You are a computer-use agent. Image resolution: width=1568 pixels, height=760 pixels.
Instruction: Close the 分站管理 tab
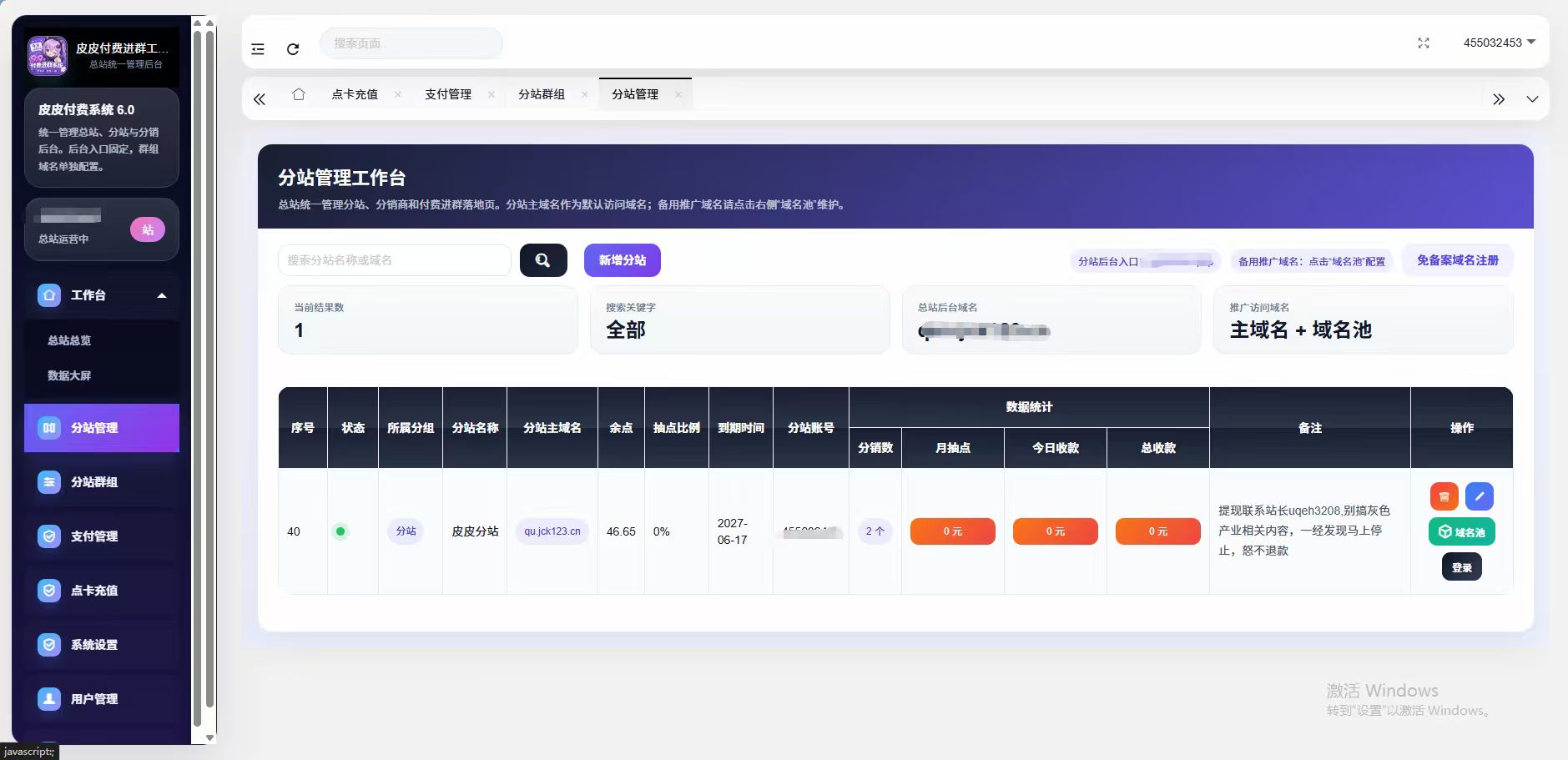(678, 94)
